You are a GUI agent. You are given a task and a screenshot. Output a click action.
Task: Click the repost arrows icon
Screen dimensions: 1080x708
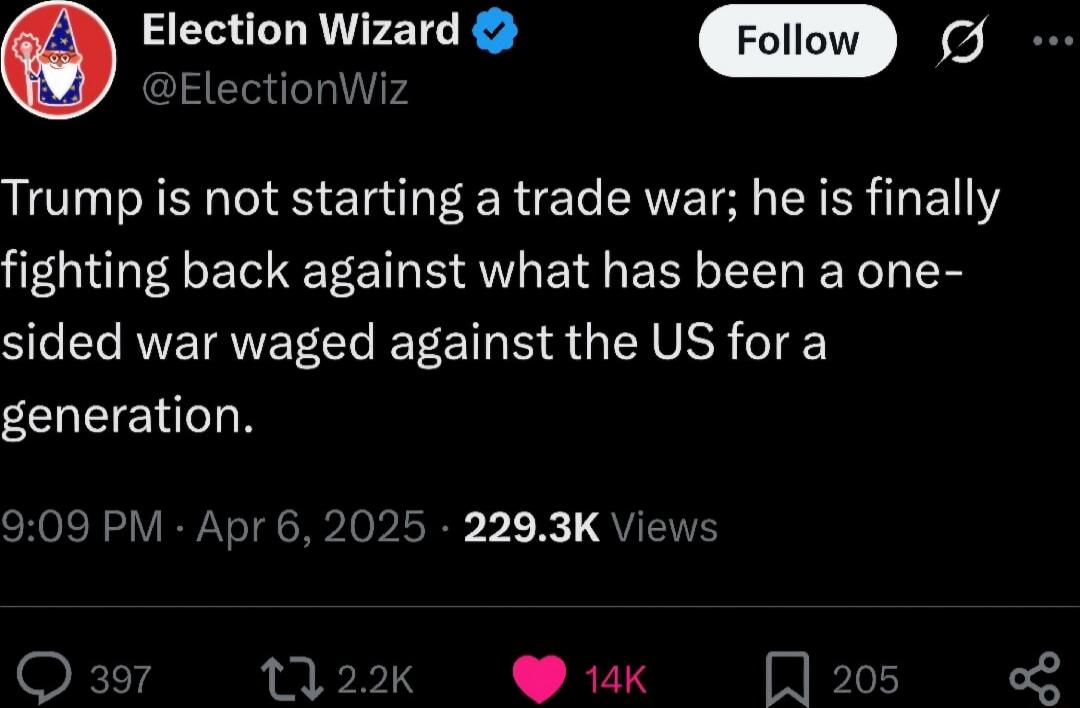coord(291,678)
